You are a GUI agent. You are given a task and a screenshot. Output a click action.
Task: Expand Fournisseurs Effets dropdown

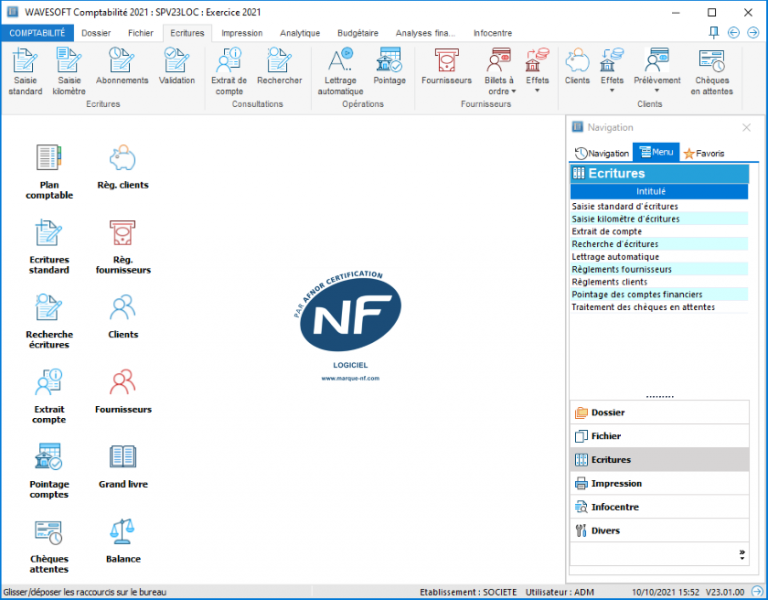tap(537, 91)
